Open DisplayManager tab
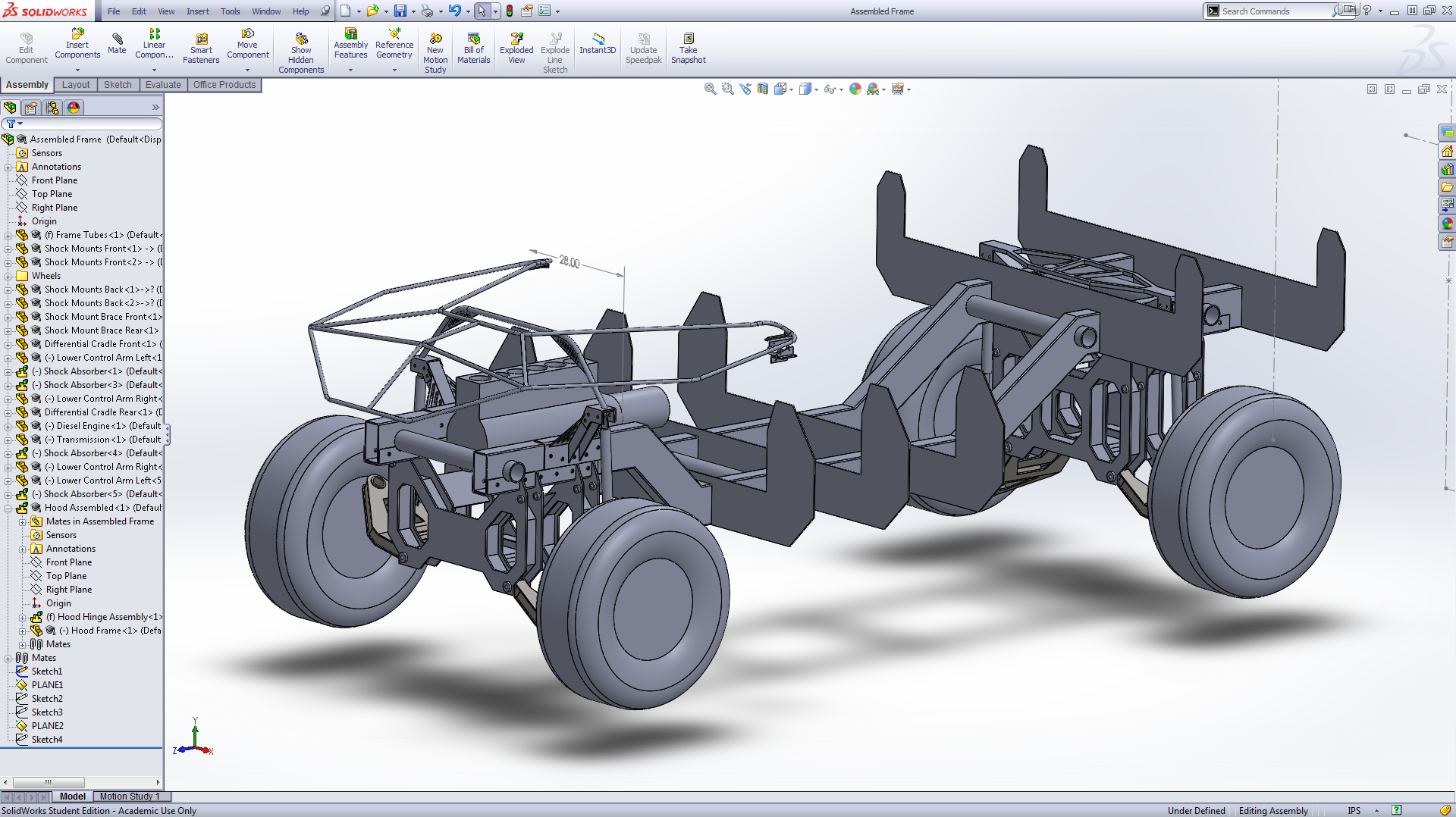 74,108
